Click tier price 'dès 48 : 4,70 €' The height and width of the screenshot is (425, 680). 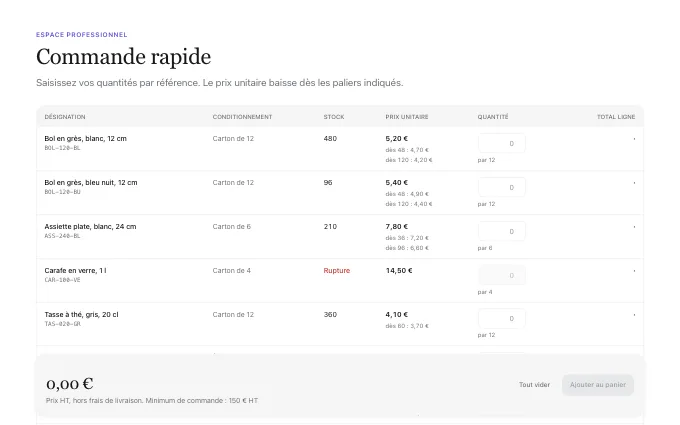[407, 150]
